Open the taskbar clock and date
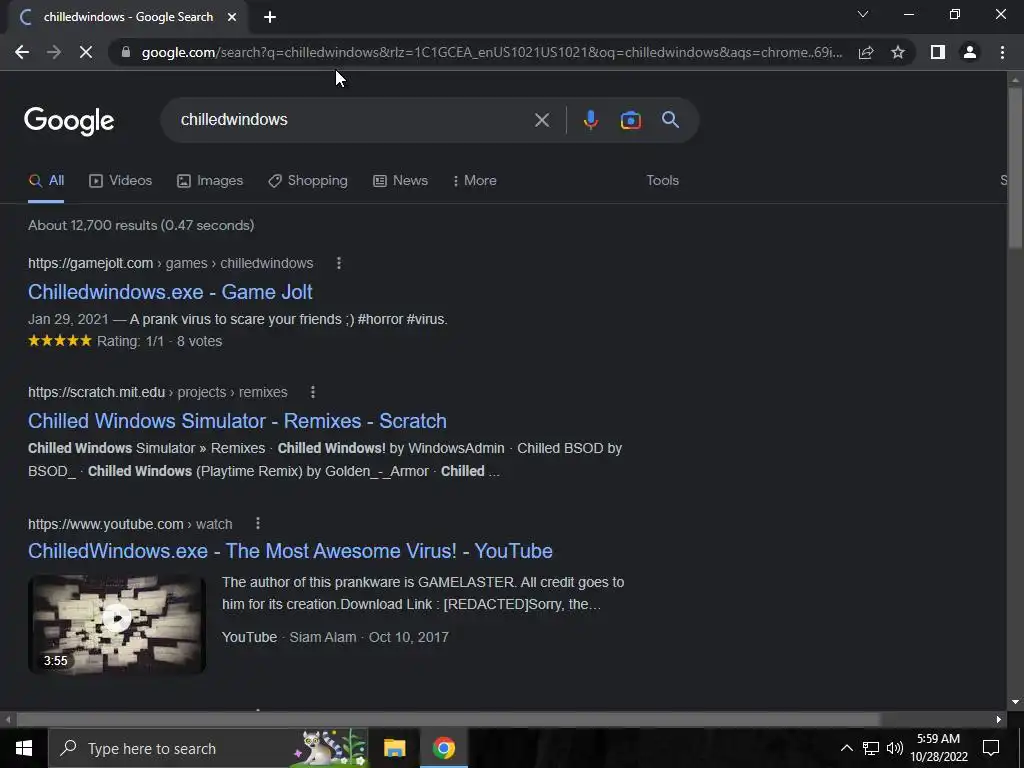 pos(938,748)
